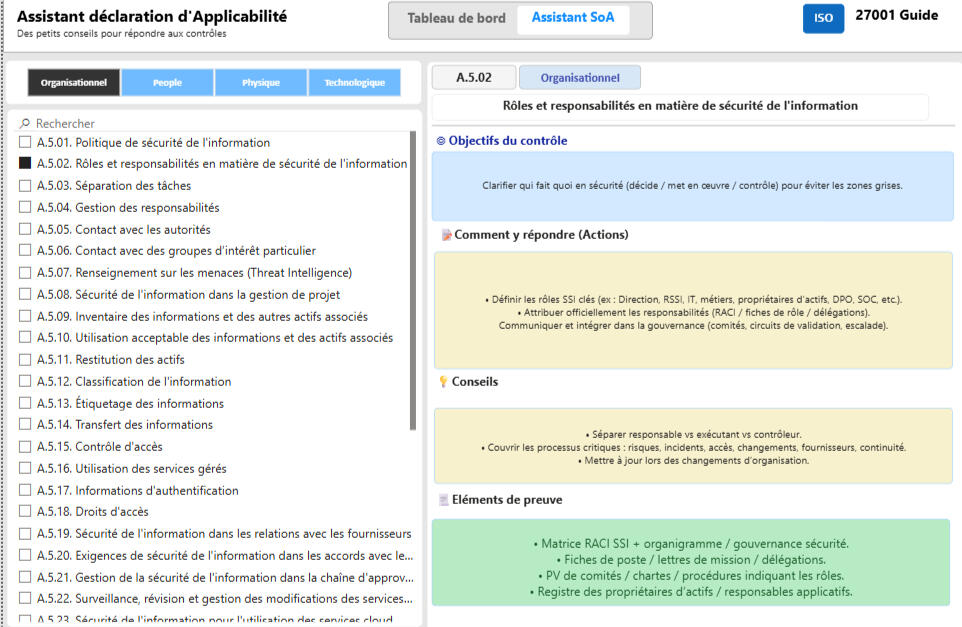Select the People category tab

pyautogui.click(x=167, y=82)
